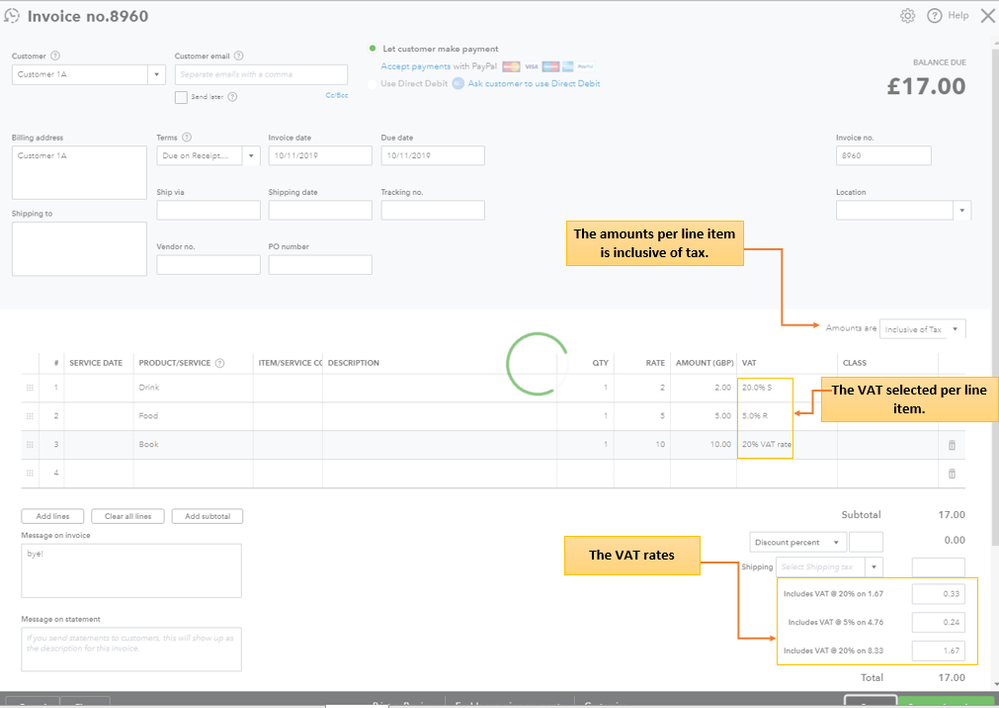The image size is (999, 708).
Task: Click the Customer email input field
Action: pos(261,75)
